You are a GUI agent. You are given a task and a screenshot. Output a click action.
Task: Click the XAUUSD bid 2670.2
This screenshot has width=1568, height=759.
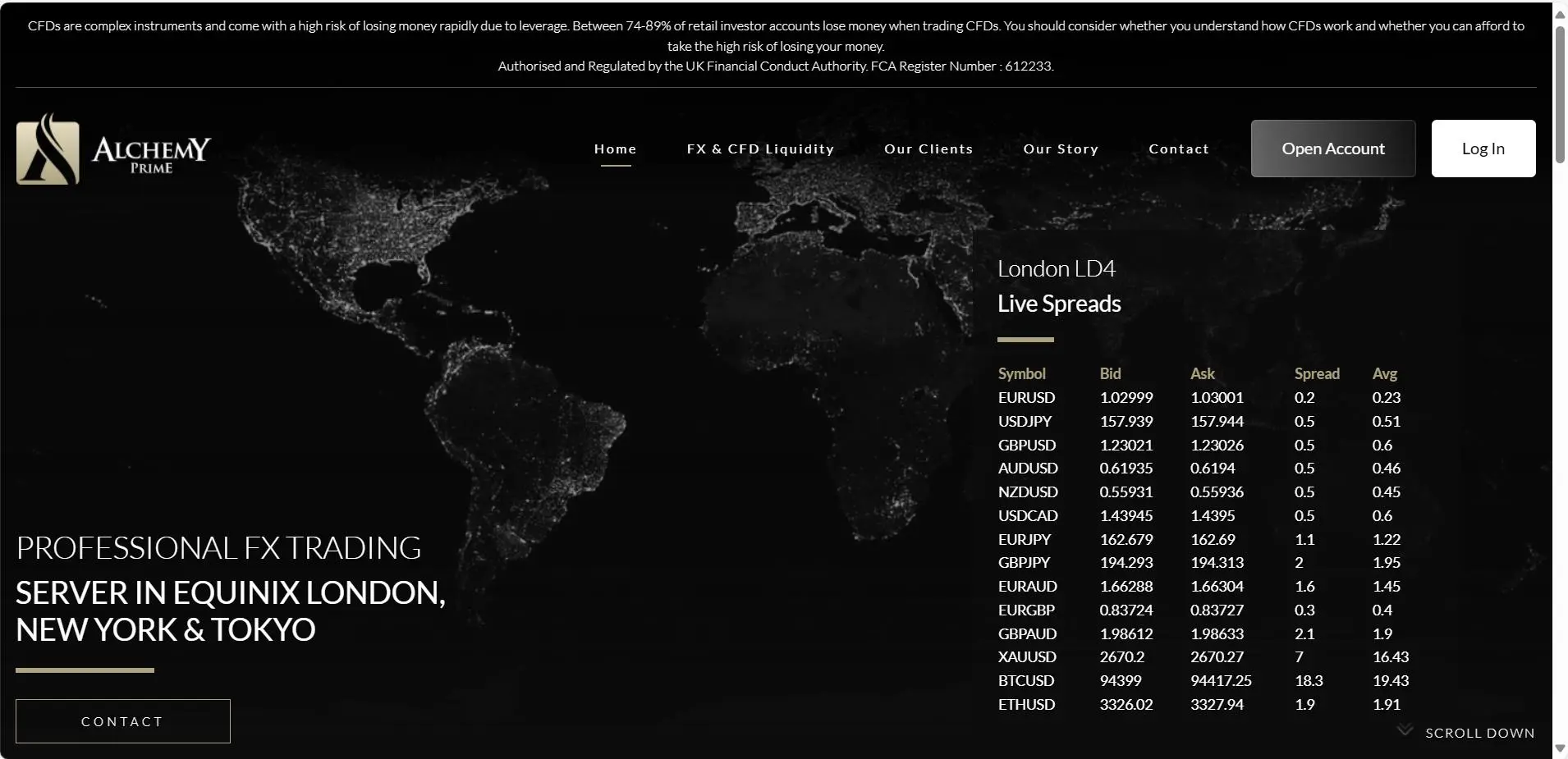pyautogui.click(x=1121, y=656)
